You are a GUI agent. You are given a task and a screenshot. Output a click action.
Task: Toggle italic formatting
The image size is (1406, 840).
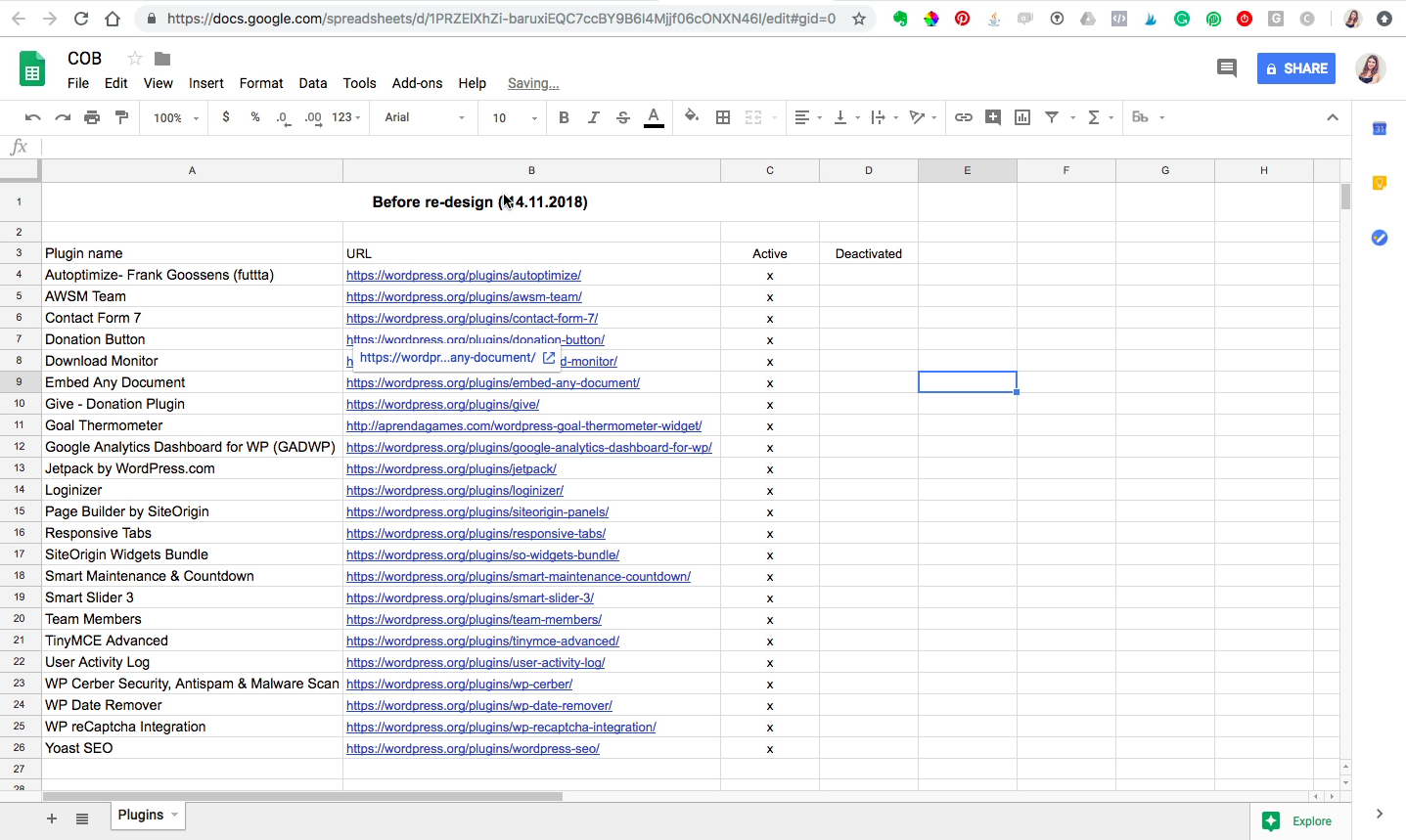pos(593,117)
